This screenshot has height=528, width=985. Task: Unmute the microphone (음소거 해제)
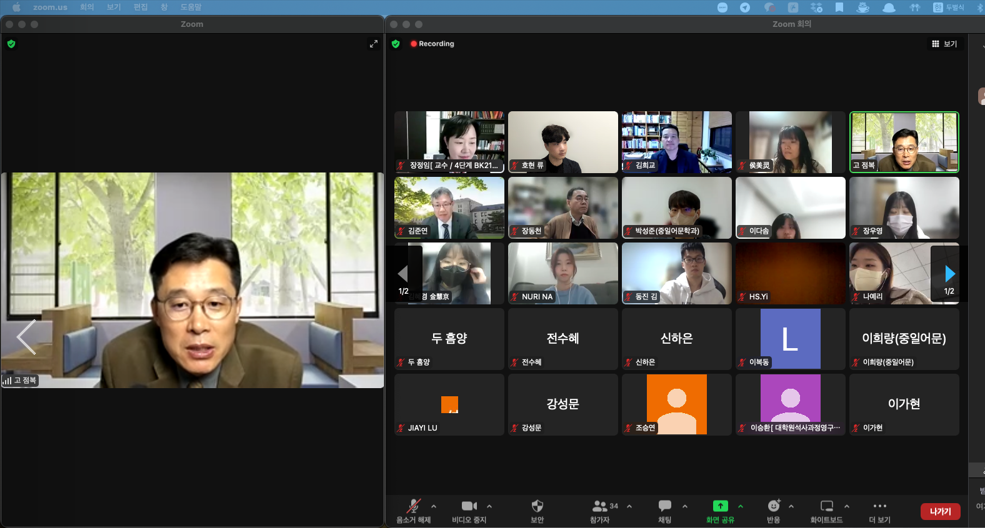(413, 507)
